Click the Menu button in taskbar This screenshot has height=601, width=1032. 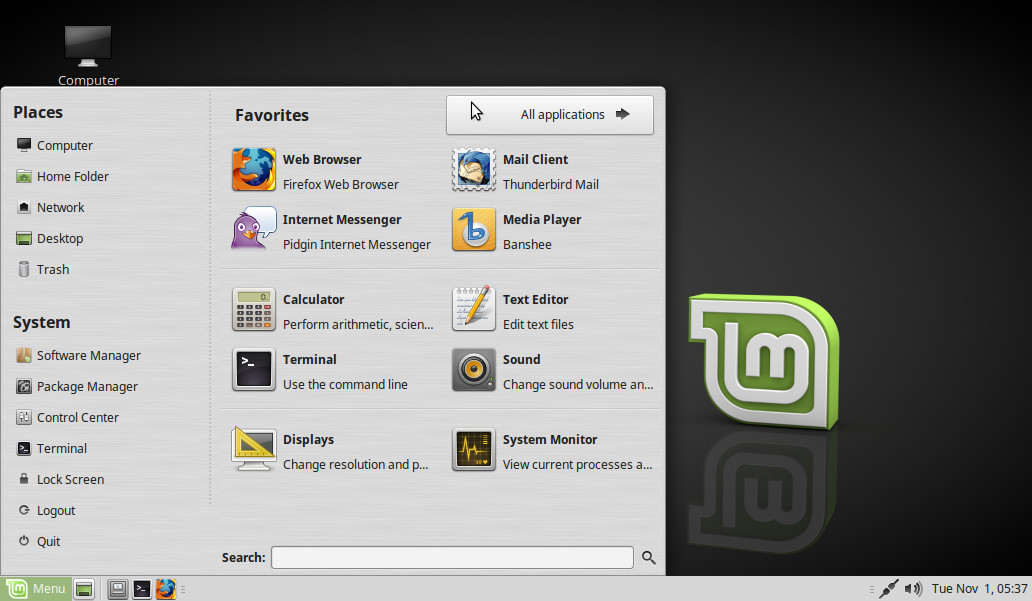point(36,589)
